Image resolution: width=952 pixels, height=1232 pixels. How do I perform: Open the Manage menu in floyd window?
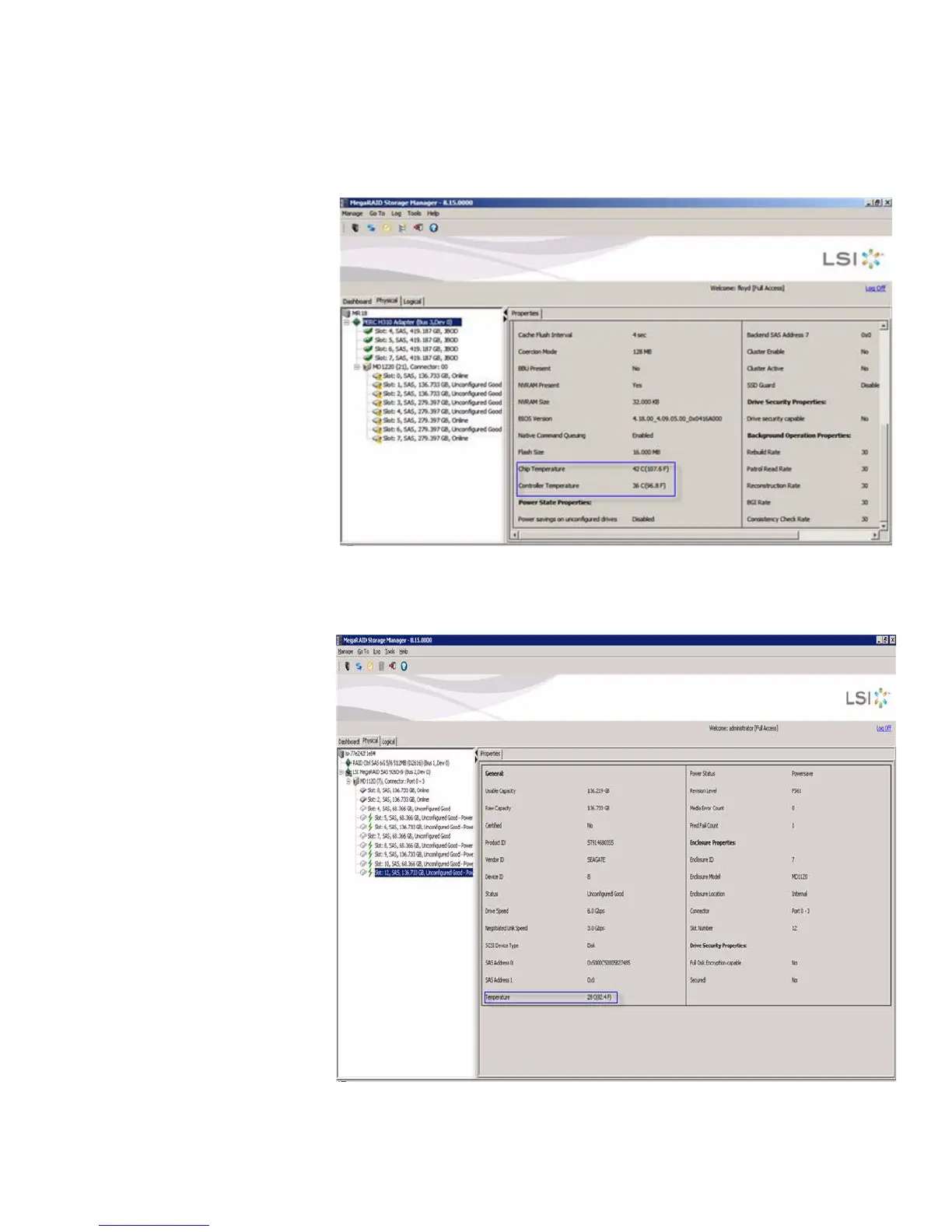click(x=352, y=213)
